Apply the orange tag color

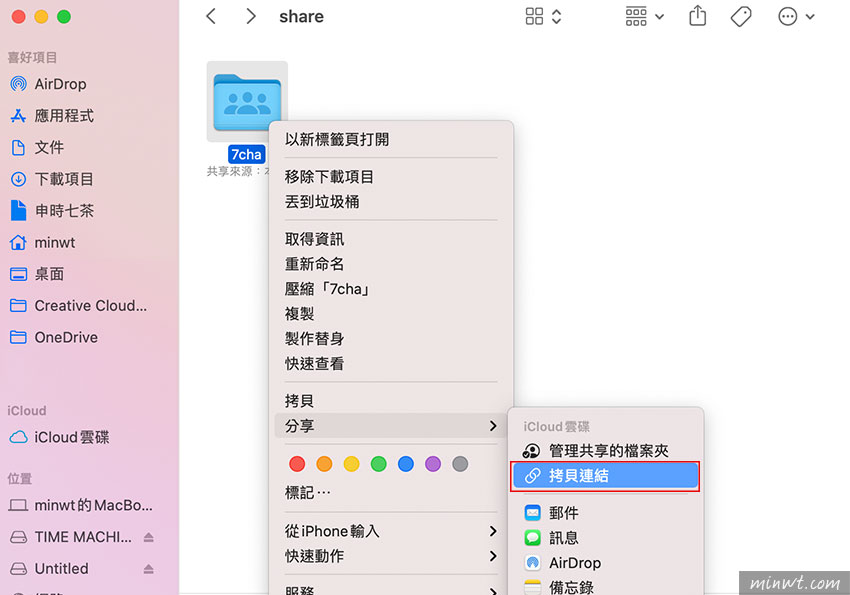(324, 464)
